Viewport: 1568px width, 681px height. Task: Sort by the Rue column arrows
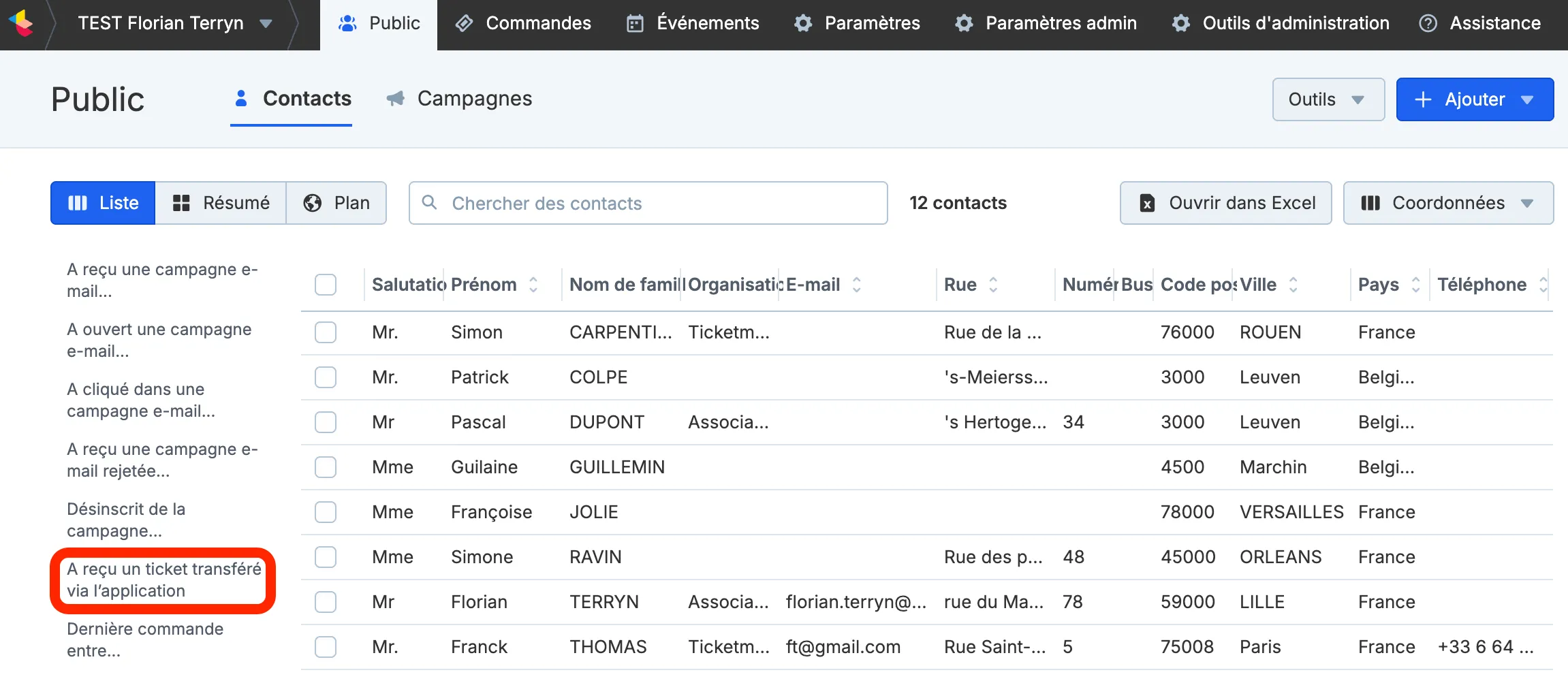point(993,285)
